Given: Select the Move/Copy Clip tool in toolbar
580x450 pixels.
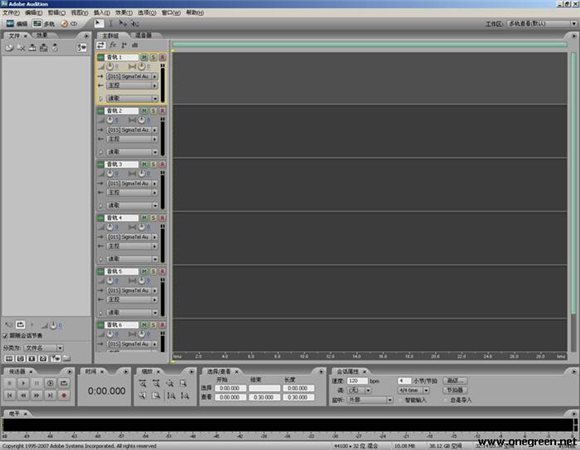Looking at the screenshot, I should pyautogui.click(x=122, y=23).
